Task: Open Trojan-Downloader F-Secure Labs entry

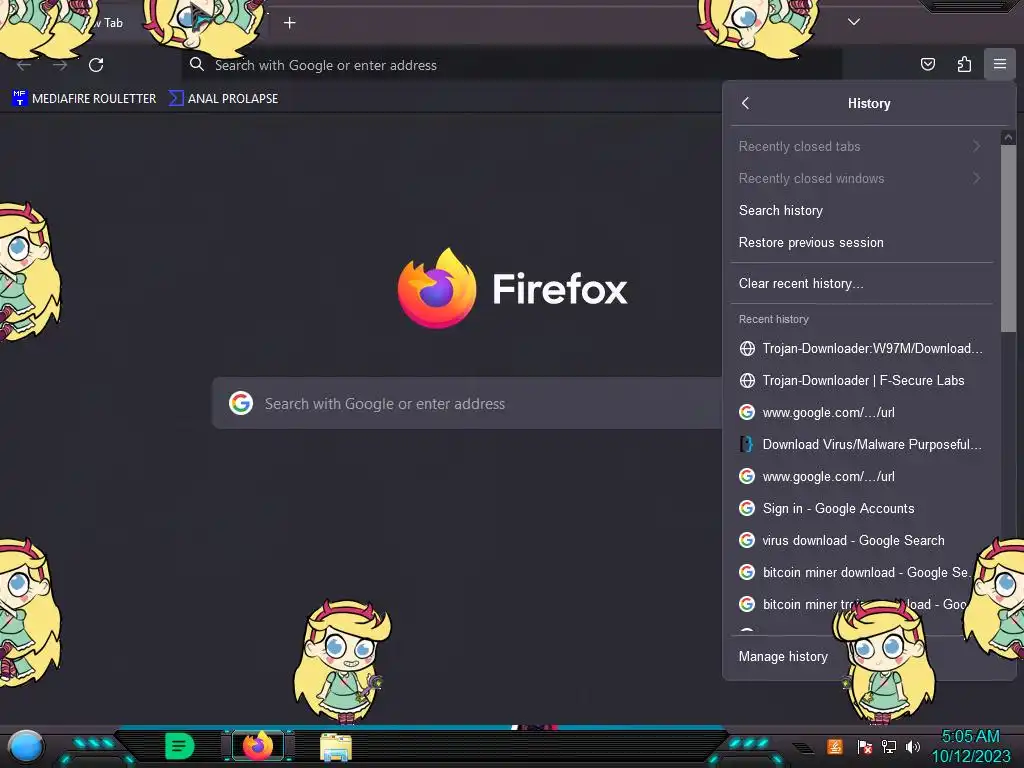Action: click(861, 380)
